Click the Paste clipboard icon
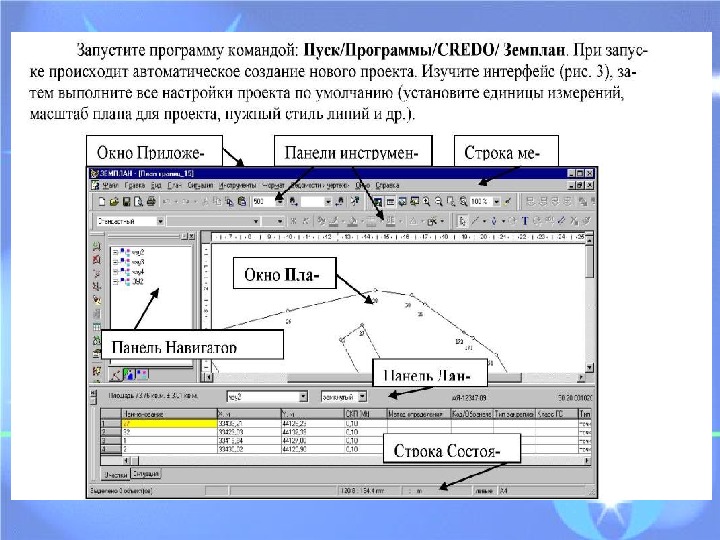 tap(242, 201)
